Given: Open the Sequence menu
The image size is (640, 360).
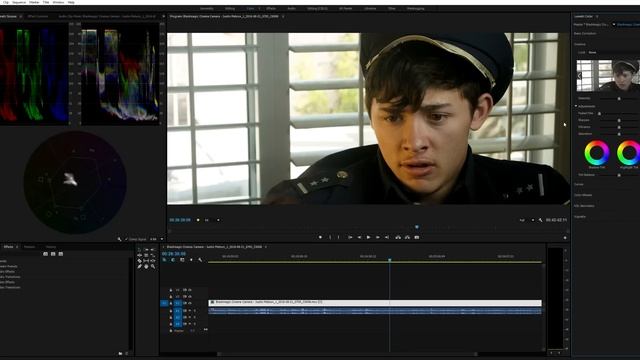Looking at the screenshot, I should point(19,2).
